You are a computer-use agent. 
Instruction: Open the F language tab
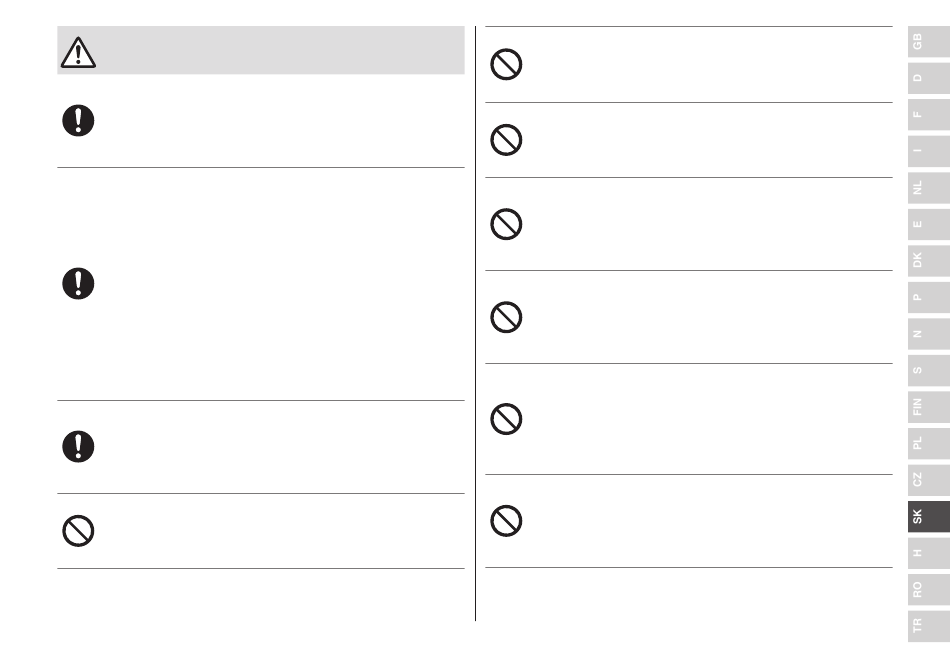coord(929,114)
